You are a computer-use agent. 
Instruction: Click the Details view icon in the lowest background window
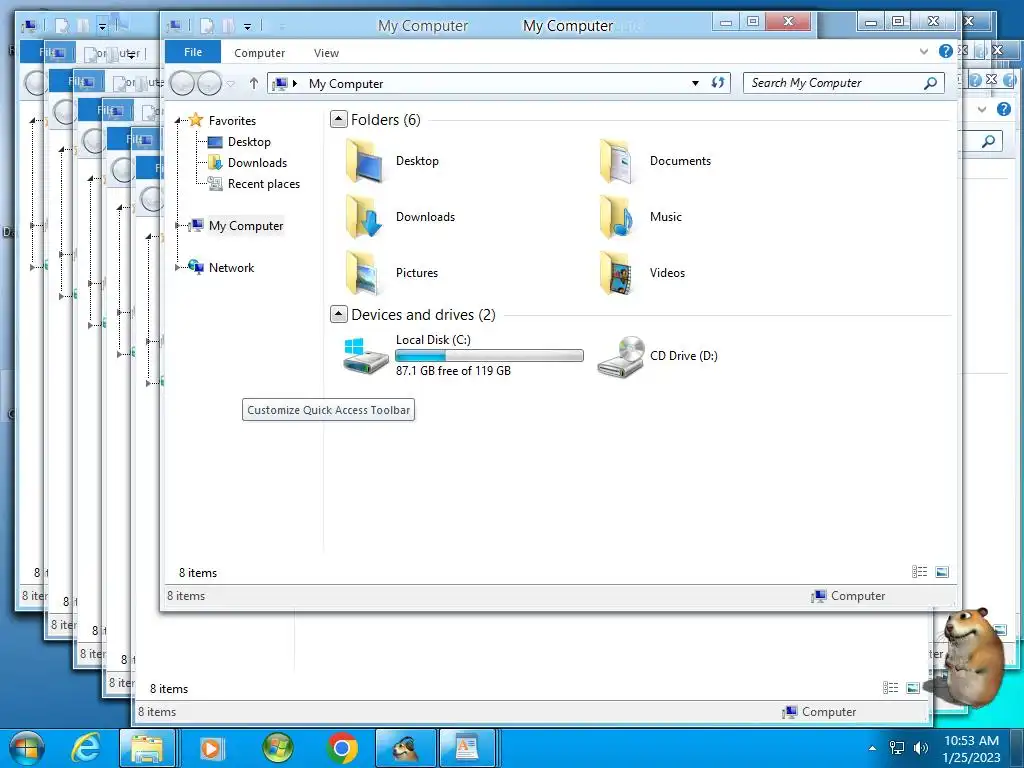890,688
